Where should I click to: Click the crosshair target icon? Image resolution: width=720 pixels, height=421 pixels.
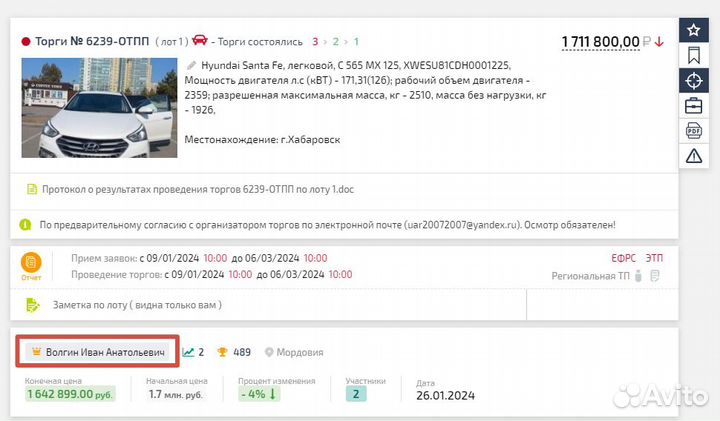point(693,81)
